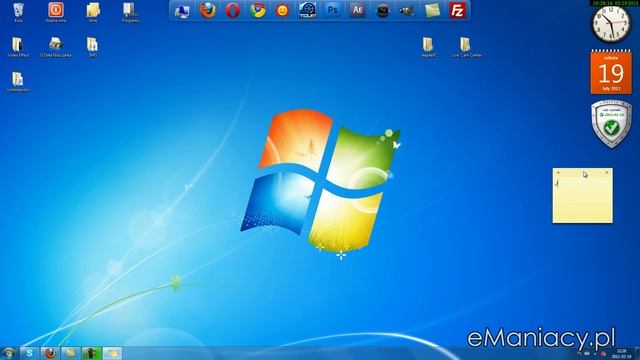Select the orange power-symbol desktop icon
640x360 pixels.
56,12
